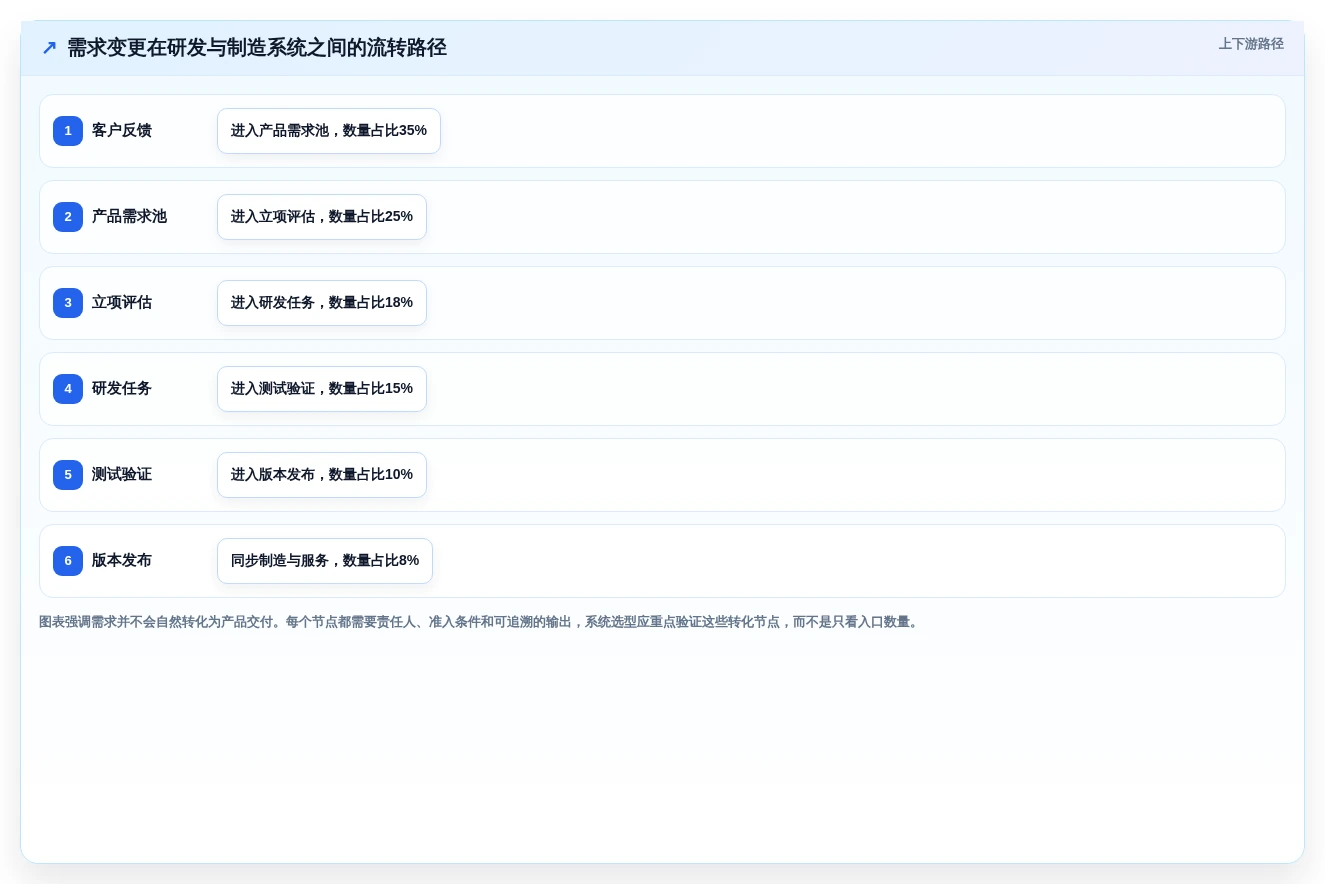Click the 研发任务 step label

(x=122, y=389)
